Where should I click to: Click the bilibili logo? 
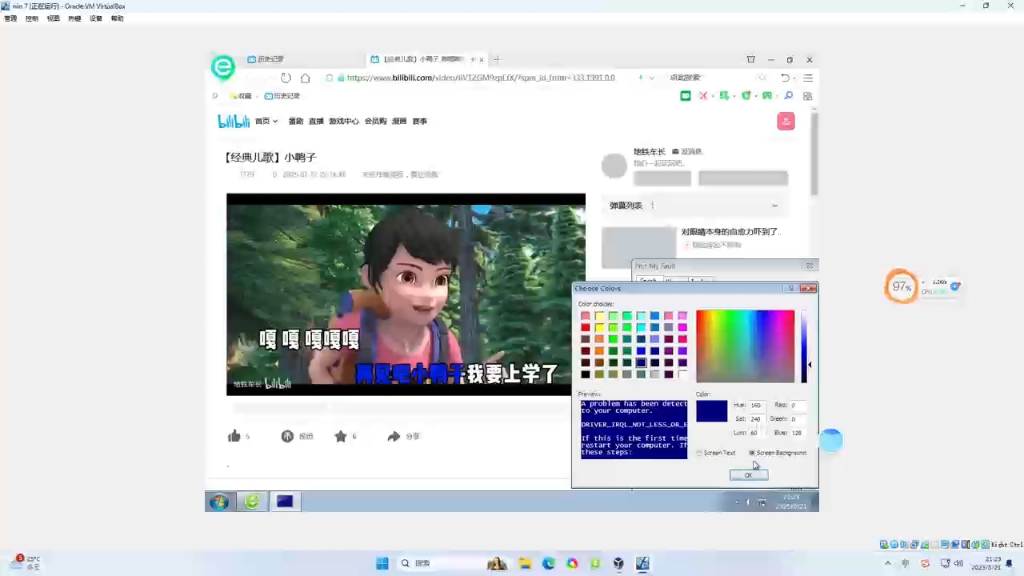pyautogui.click(x=233, y=121)
